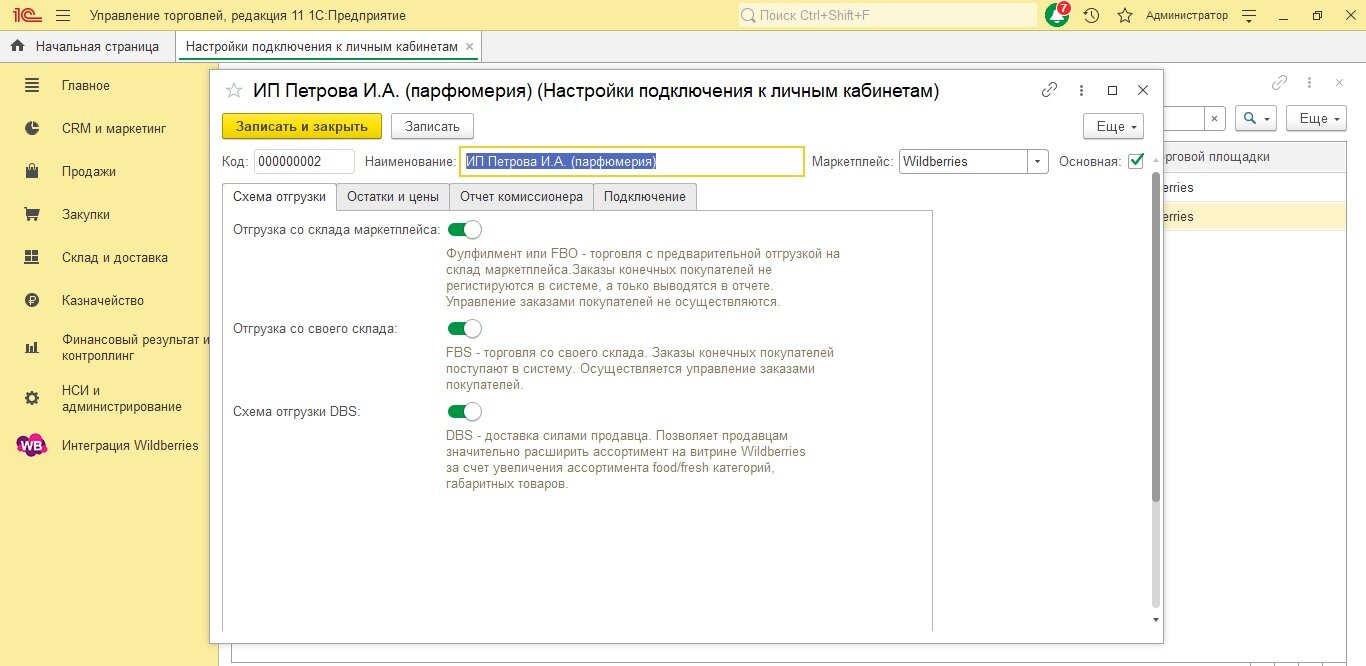
Task: Open favorites star in the top bar
Action: [1125, 16]
